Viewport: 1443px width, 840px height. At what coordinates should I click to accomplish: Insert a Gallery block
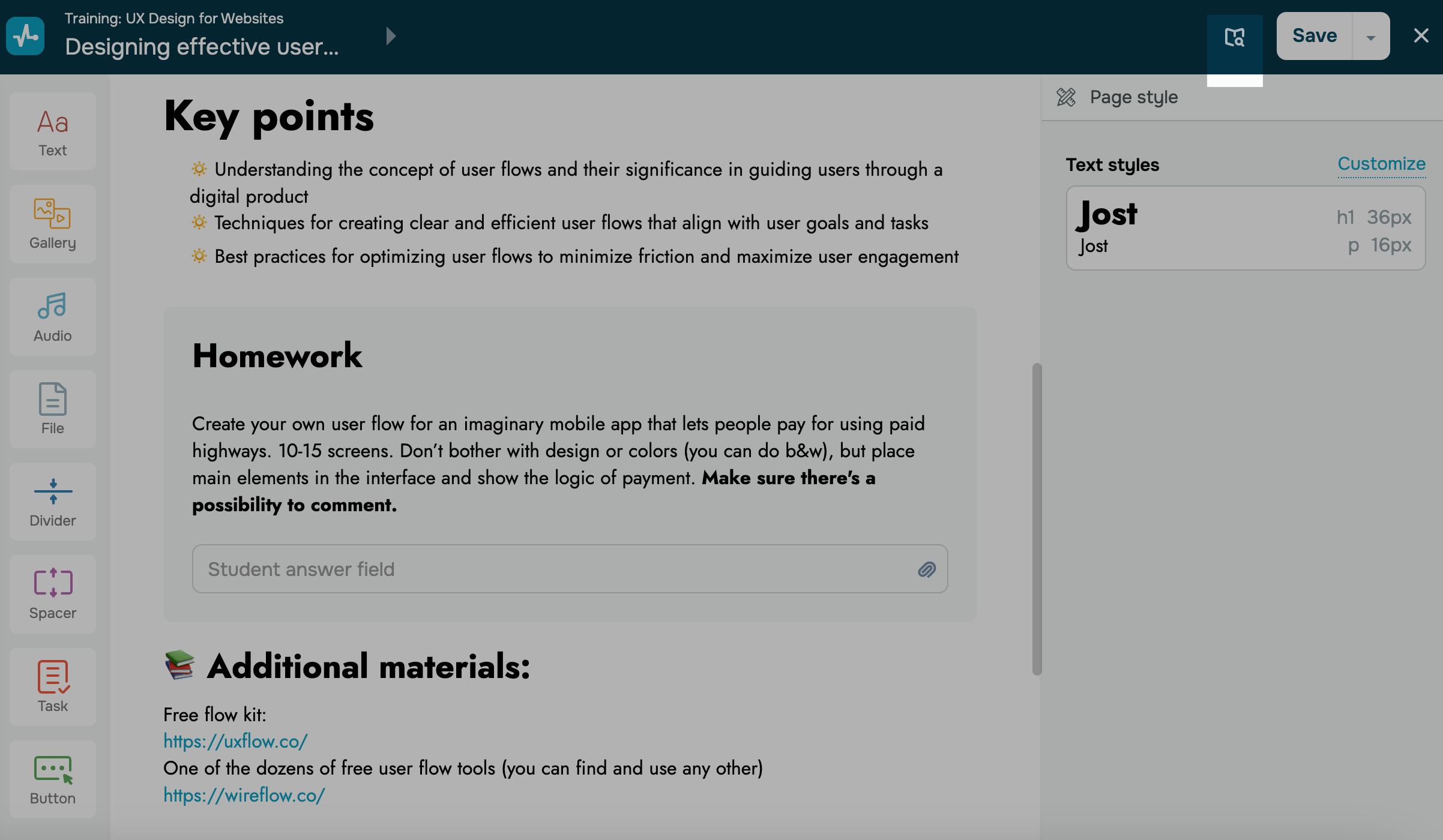53,224
